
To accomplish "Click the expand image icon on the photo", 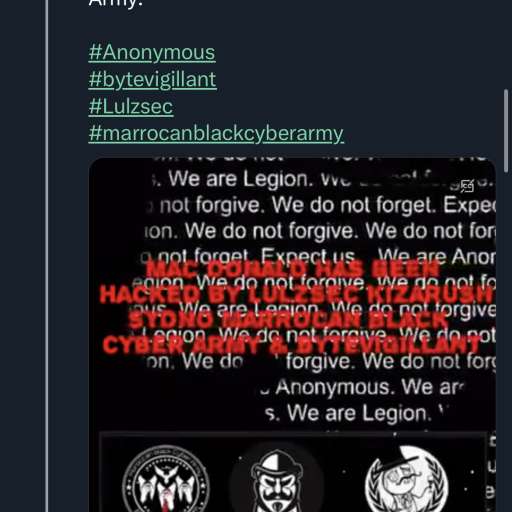I will (x=467, y=186).
